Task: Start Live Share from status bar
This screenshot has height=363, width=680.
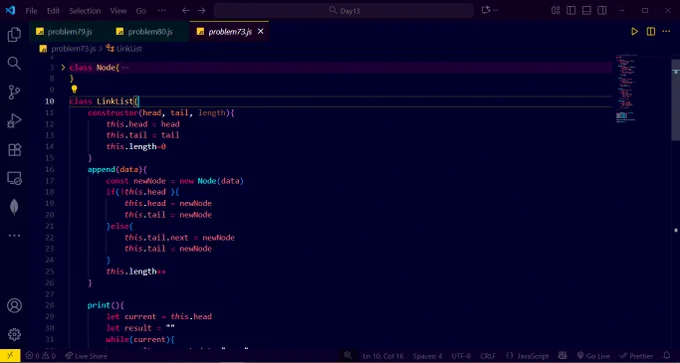Action: click(86, 356)
